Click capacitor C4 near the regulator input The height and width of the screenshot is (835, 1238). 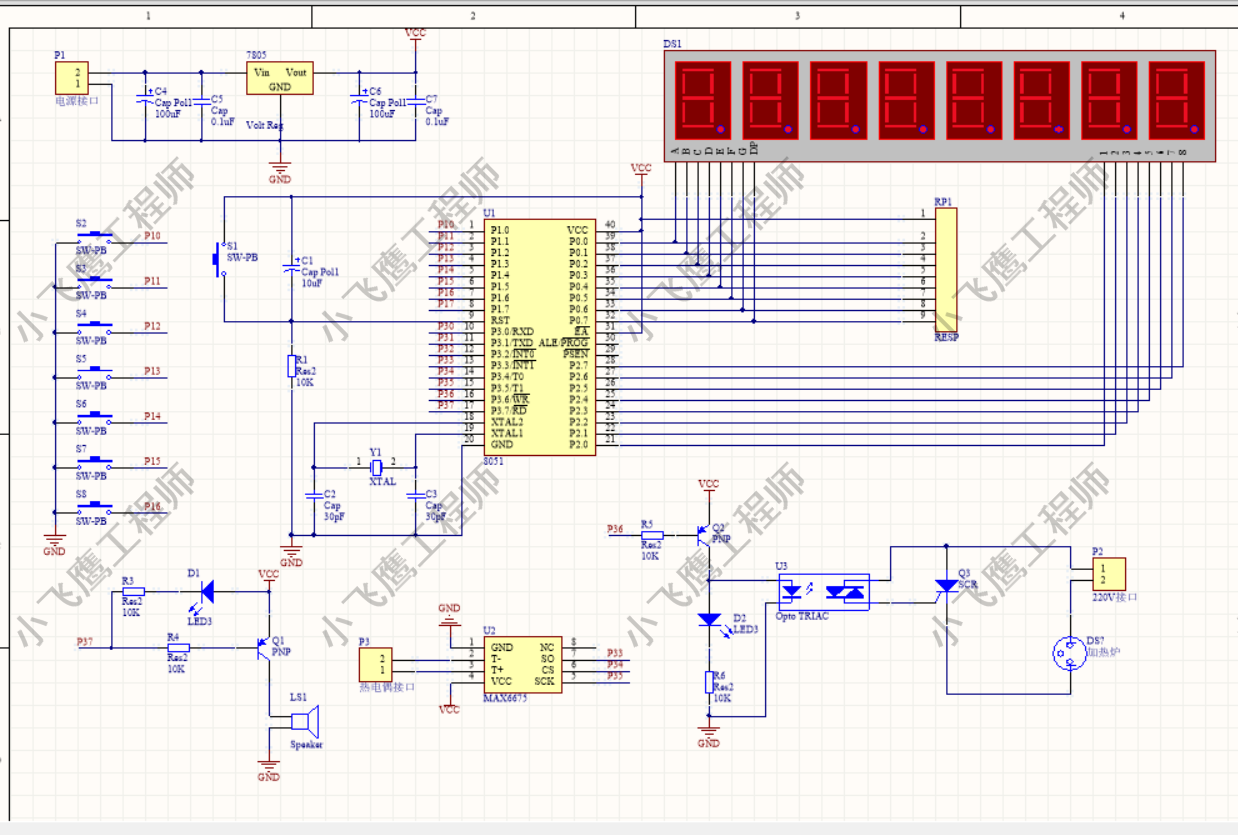144,98
